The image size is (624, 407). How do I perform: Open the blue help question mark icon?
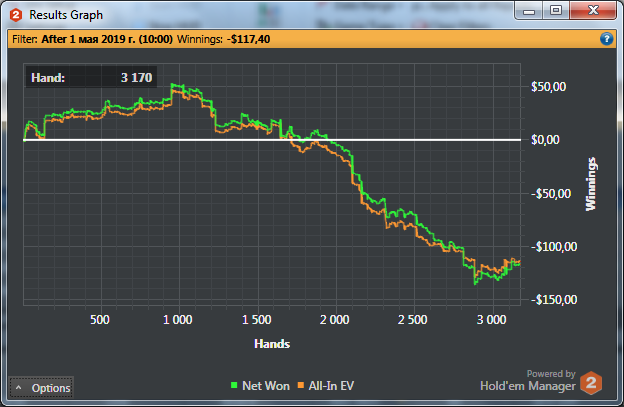[x=606, y=39]
